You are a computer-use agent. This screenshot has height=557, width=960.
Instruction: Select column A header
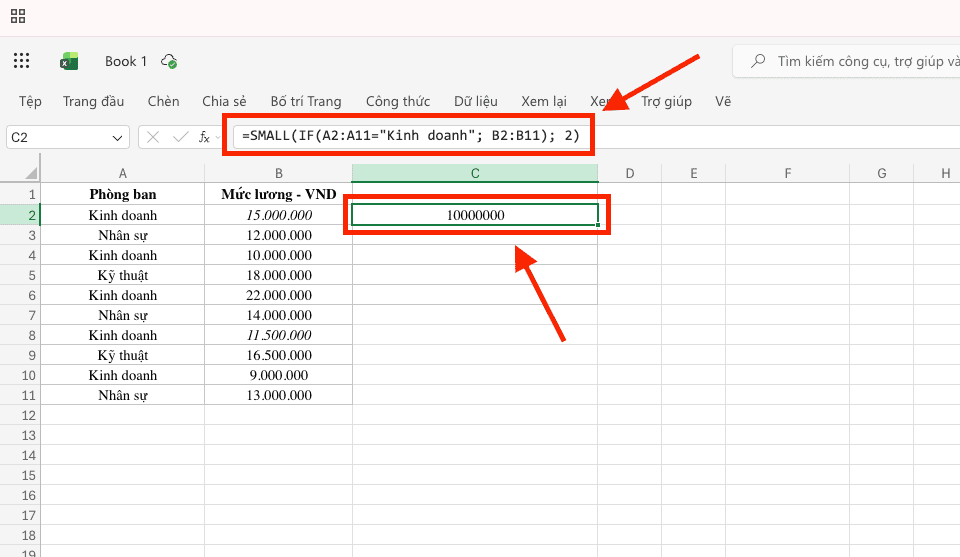(x=122, y=173)
